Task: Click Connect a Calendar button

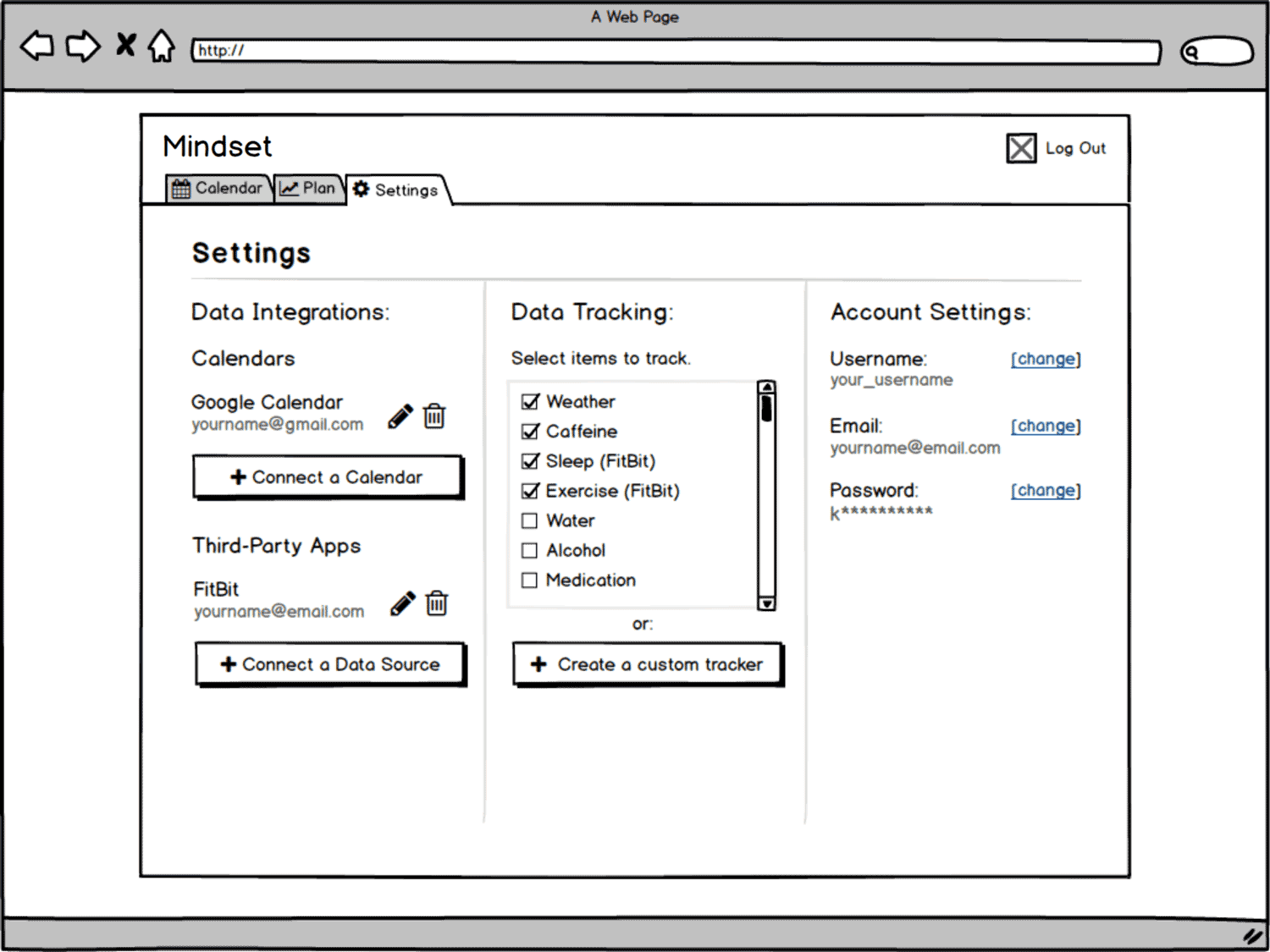Action: pos(328,477)
